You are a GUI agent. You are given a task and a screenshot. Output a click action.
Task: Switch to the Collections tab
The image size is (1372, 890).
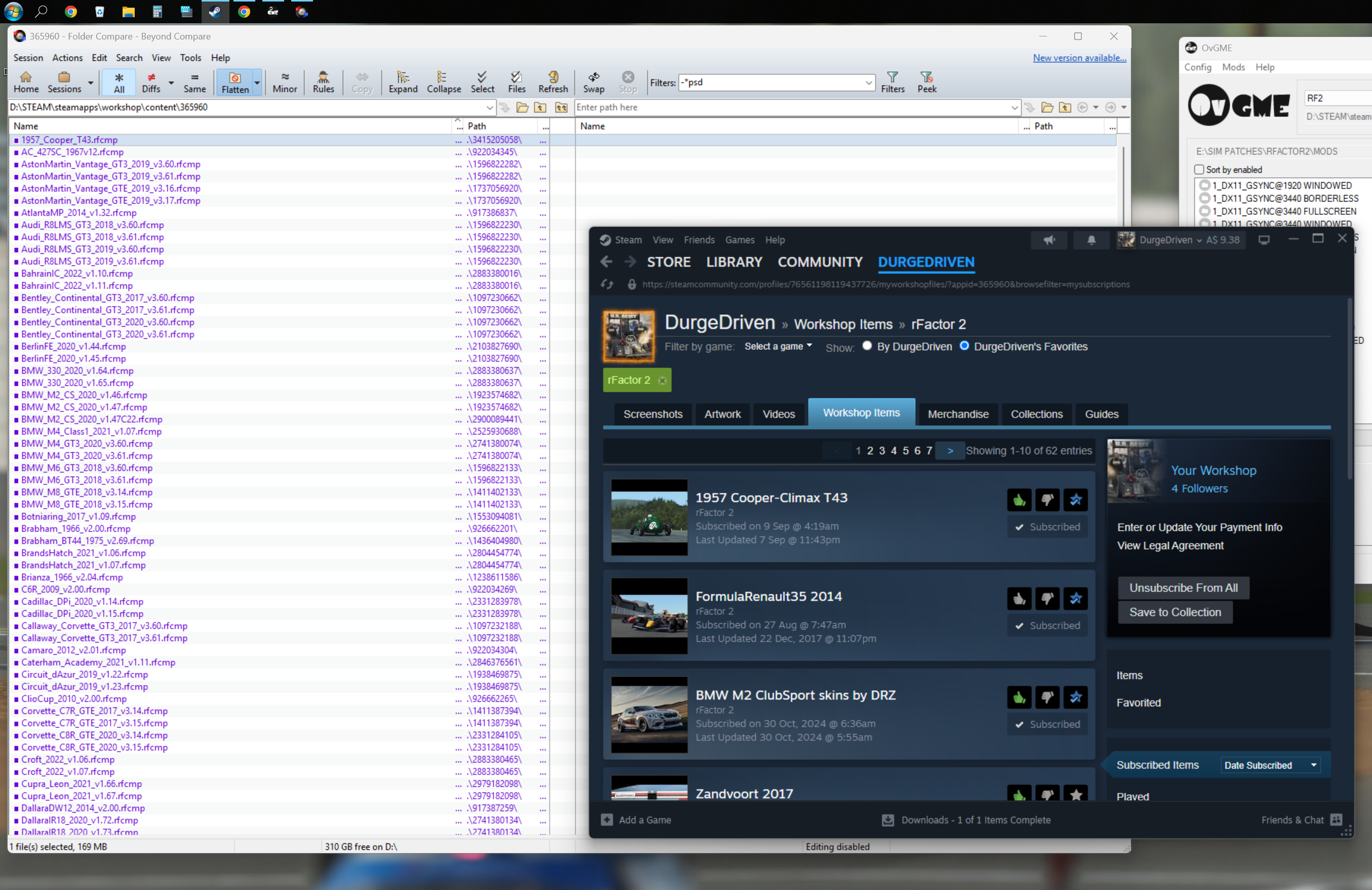[x=1036, y=414]
